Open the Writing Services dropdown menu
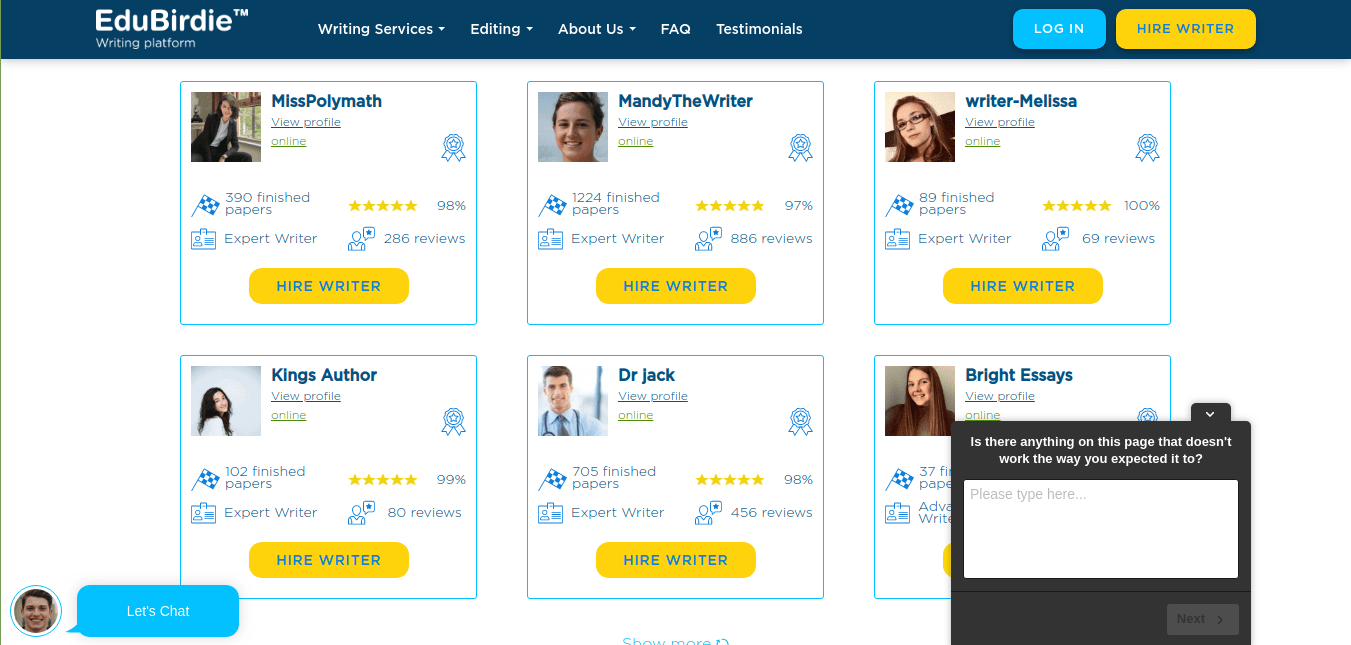 (381, 29)
